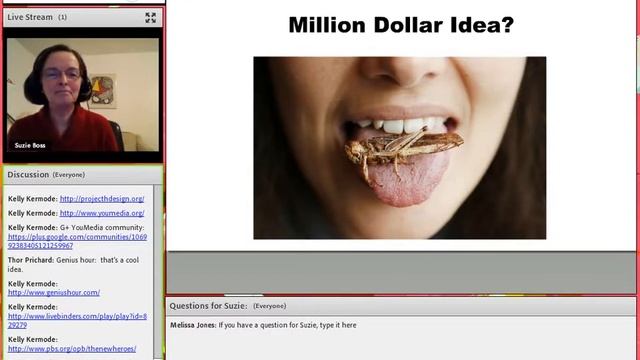The height and width of the screenshot is (360, 640).
Task: Click the Suzie Boss name label
Action: coord(30,145)
